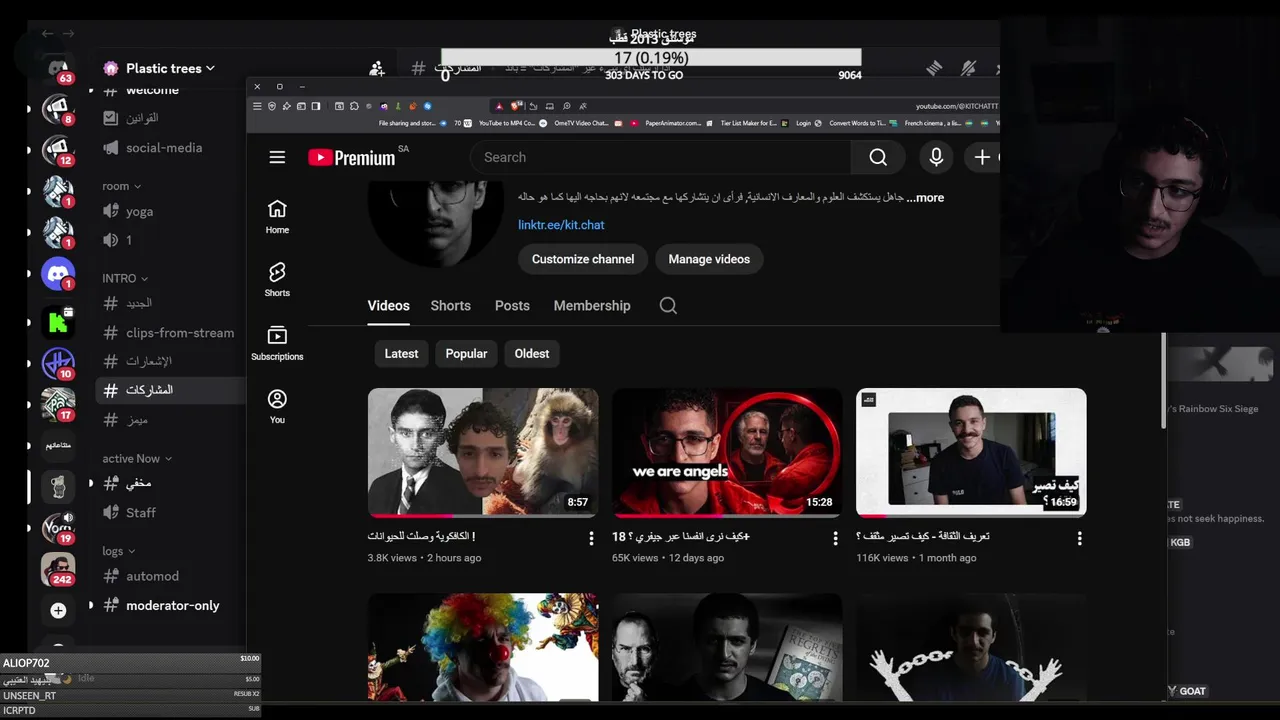Open clown thumbnail video in second row
Screen dimensions: 1280x720
[x=483, y=648]
